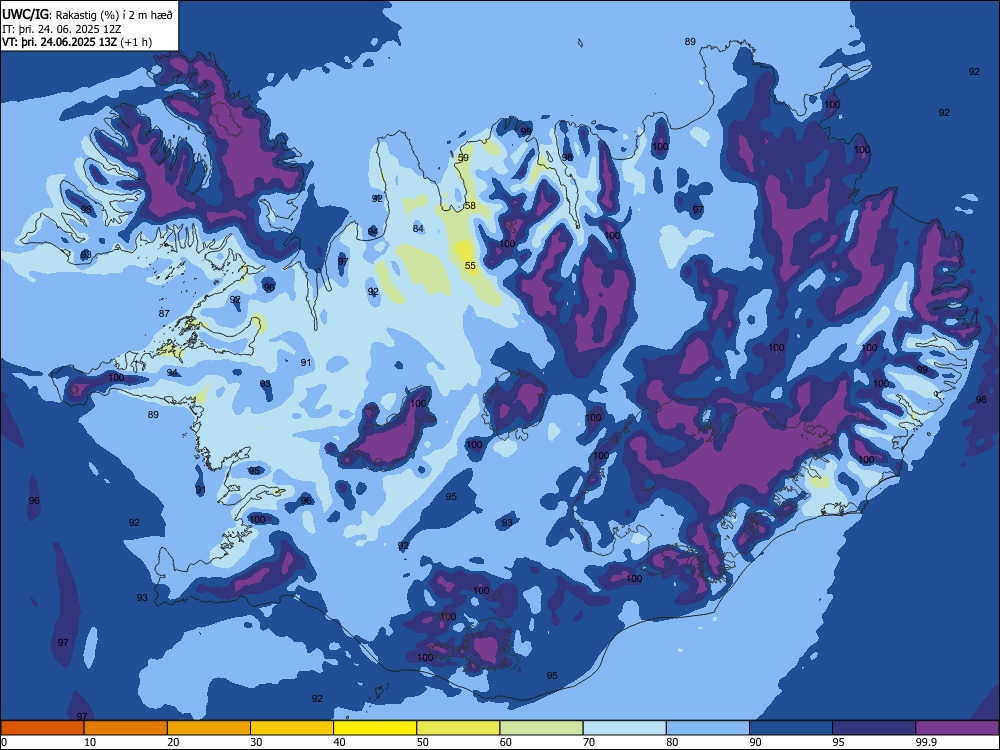Image resolution: width=1000 pixels, height=750 pixels.
Task: Click the 'IT: þri. 24. 06. 2025 12Z' line
Action: pyautogui.click(x=61, y=29)
